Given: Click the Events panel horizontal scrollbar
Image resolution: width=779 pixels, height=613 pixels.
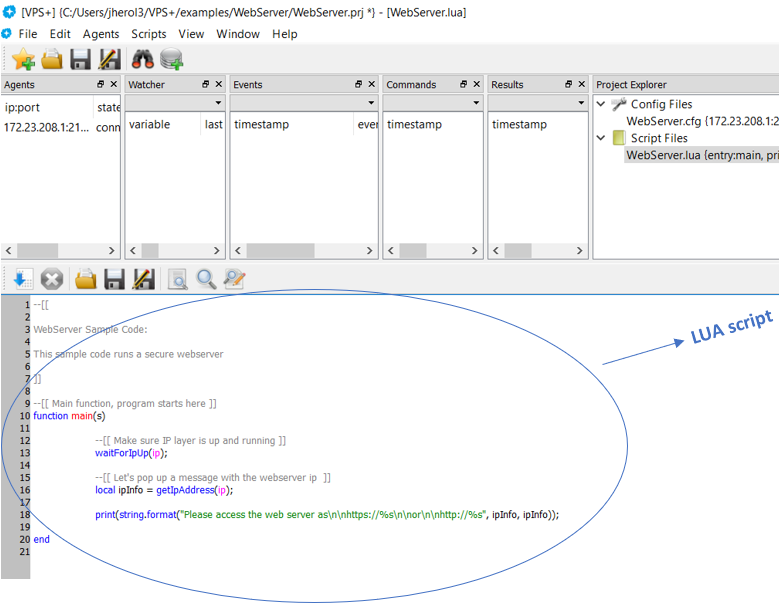Looking at the screenshot, I should (x=305, y=251).
